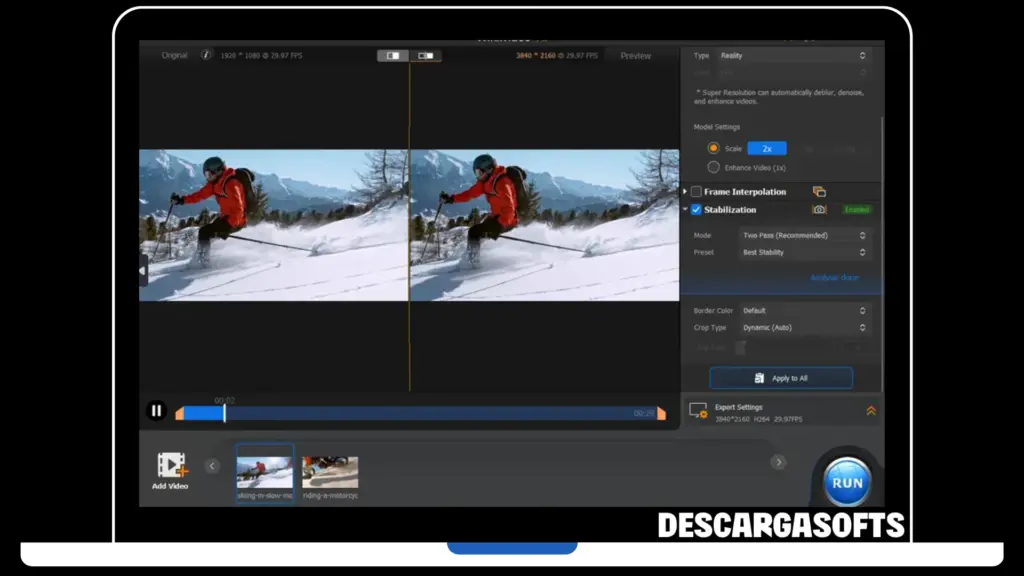Click the Stabilization camera icon
The width and height of the screenshot is (1024, 576).
point(819,210)
